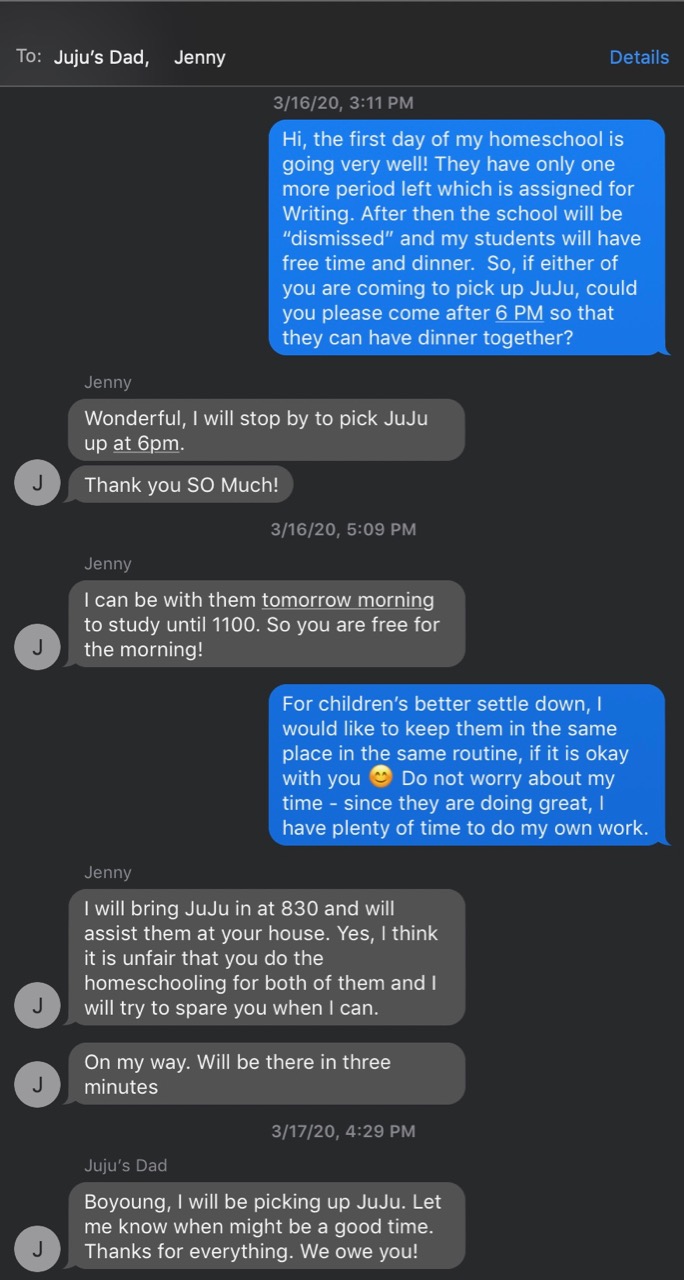684x1280 pixels.
Task: Click avatar beside "On my way" message
Action: (37, 1084)
